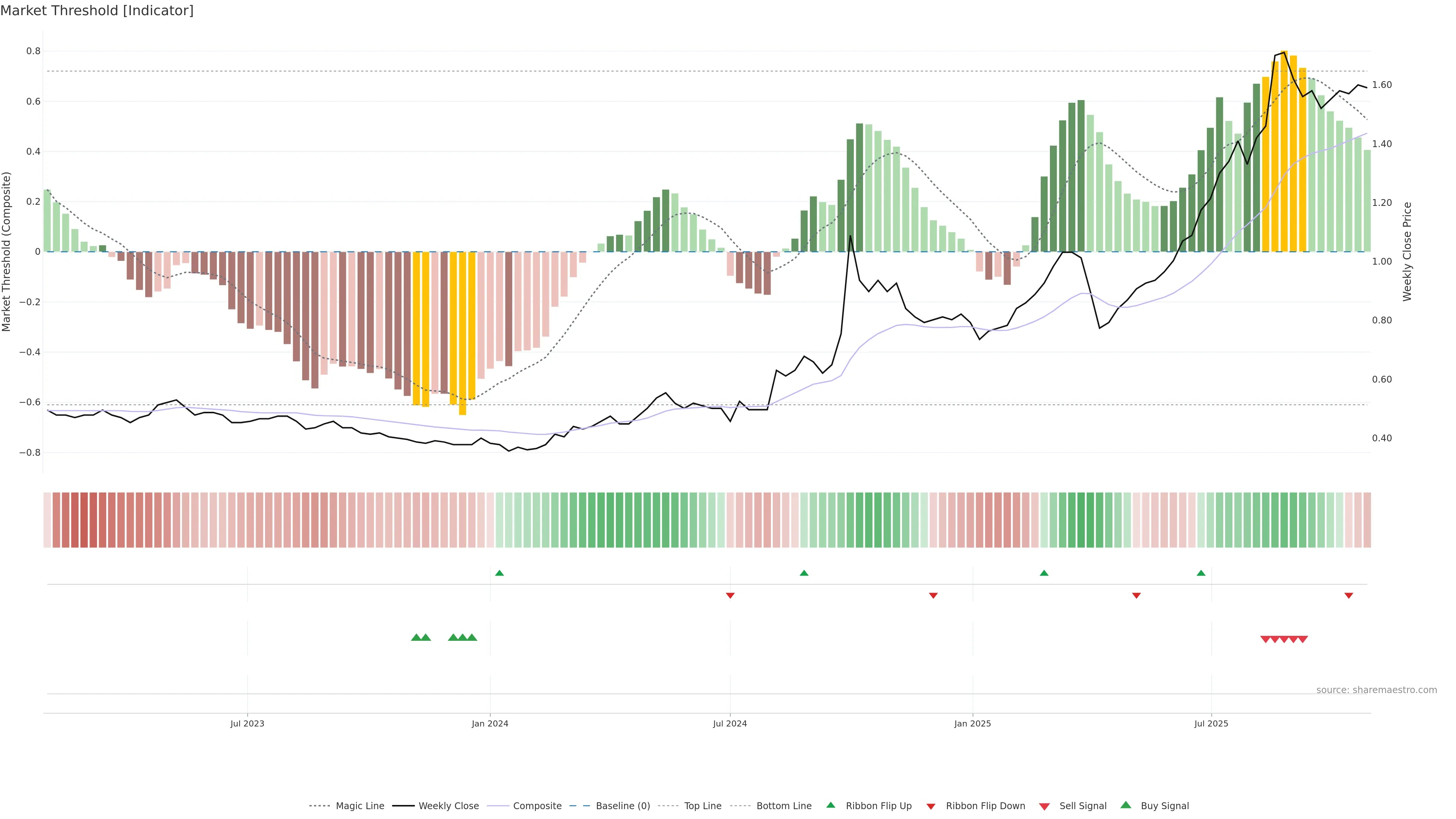Click the Ribbon Flip Up marker near Jan 2024
Image resolution: width=1456 pixels, height=819 pixels.
pyautogui.click(x=499, y=573)
